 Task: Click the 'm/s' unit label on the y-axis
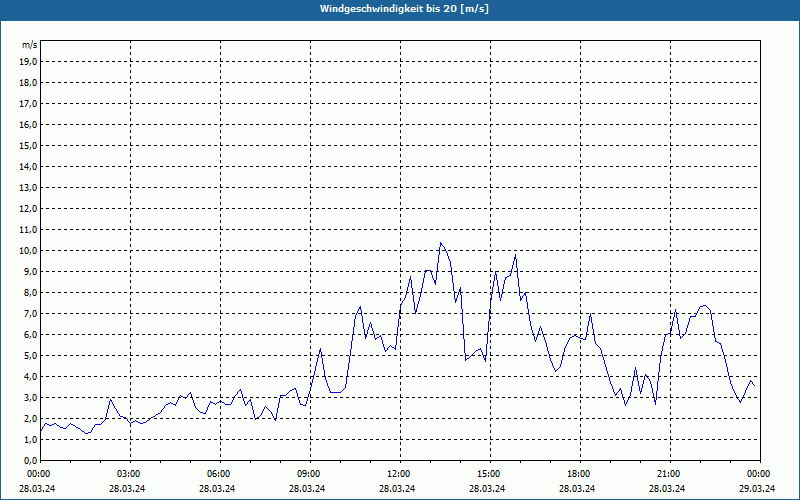pyautogui.click(x=30, y=45)
